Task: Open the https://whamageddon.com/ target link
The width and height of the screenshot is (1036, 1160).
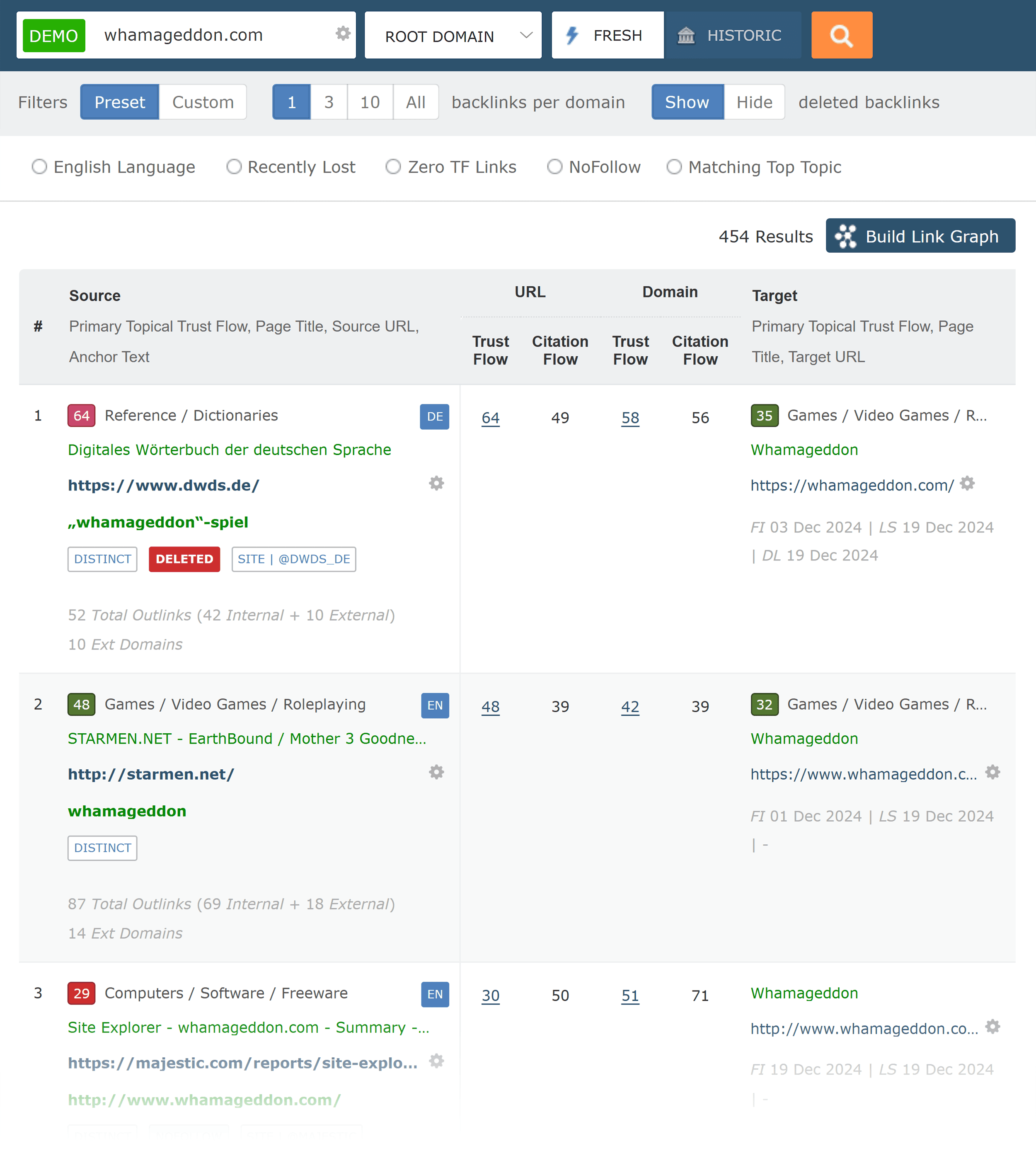Action: pos(852,486)
